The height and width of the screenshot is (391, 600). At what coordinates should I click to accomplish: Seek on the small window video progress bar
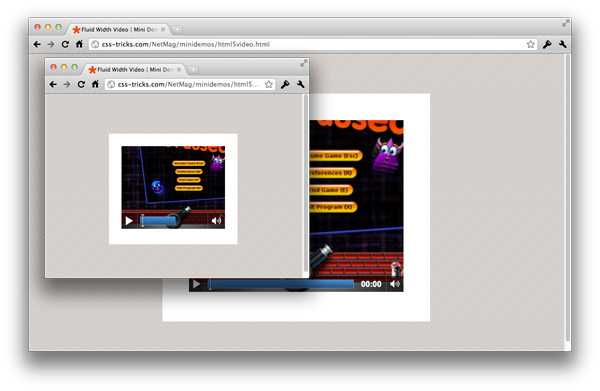click(159, 221)
